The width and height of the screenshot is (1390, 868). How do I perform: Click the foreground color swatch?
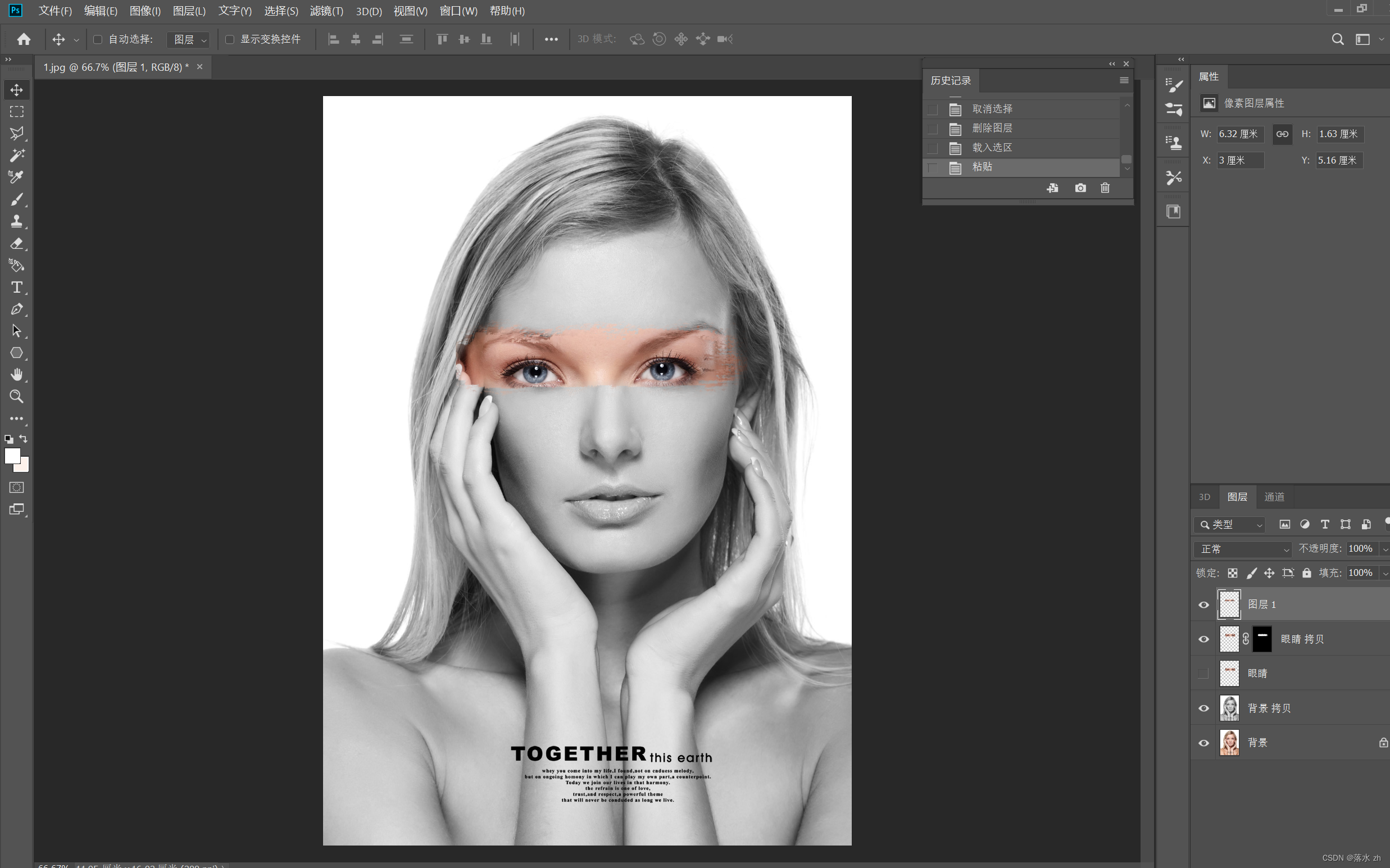(x=12, y=456)
